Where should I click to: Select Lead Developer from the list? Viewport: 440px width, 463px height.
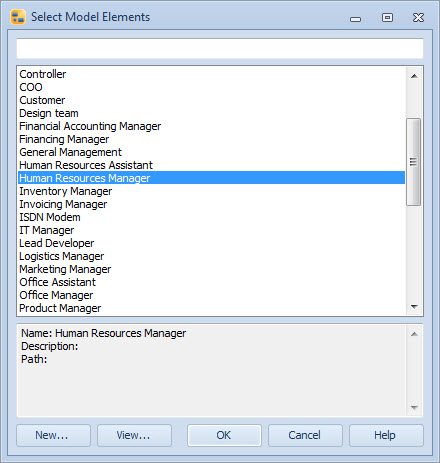pyautogui.click(x=56, y=243)
